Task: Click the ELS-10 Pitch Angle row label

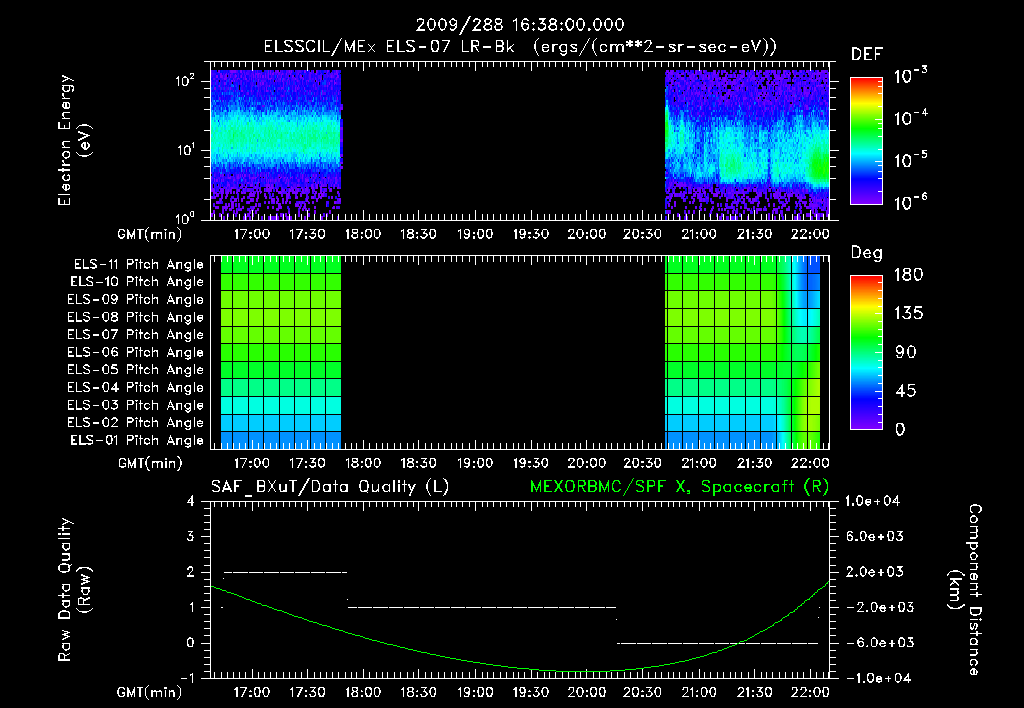Action: pyautogui.click(x=136, y=282)
